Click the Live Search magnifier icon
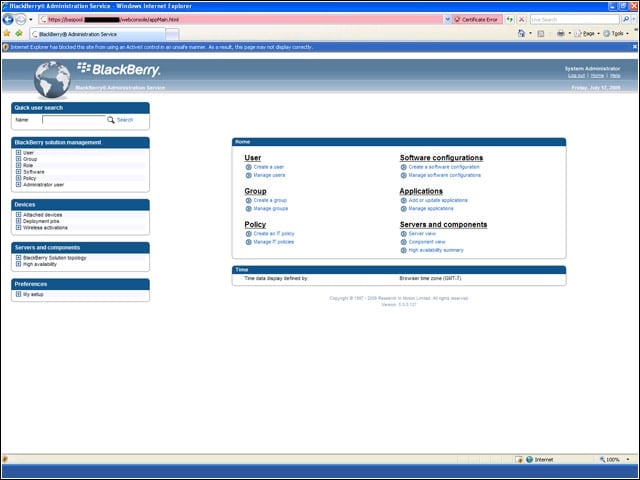Image resolution: width=640 pixels, height=480 pixels. point(626,19)
